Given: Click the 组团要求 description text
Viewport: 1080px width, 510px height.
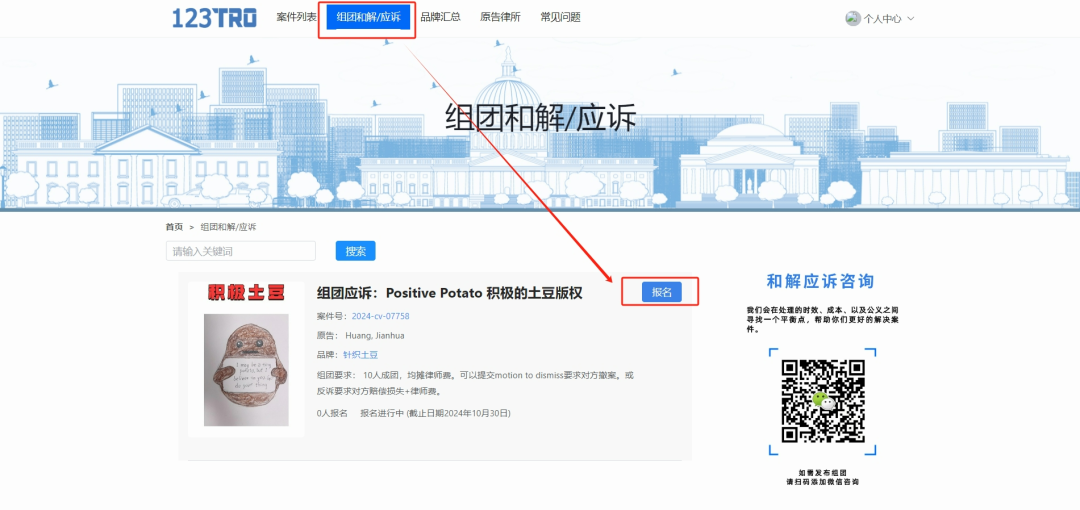Looking at the screenshot, I should pyautogui.click(x=475, y=383).
